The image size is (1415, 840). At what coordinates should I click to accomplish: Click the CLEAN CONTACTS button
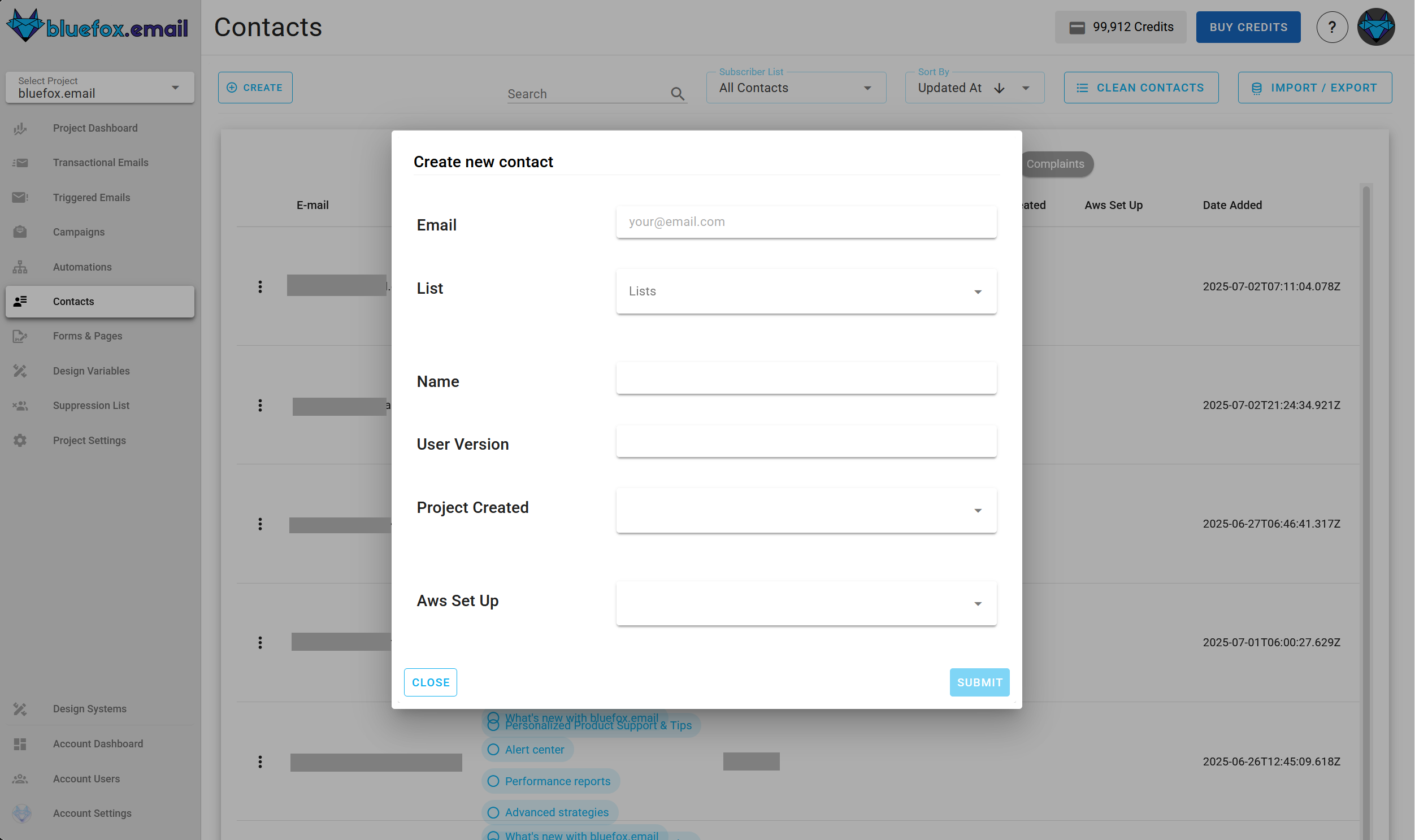(x=1141, y=88)
